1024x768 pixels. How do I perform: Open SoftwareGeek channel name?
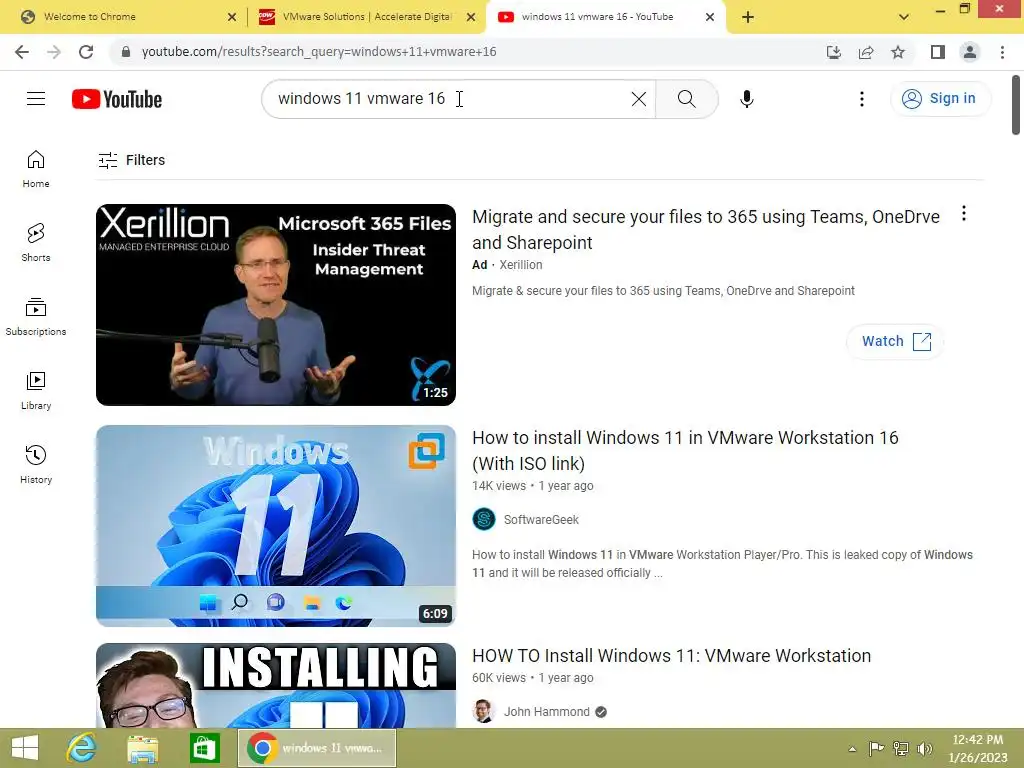pos(541,520)
